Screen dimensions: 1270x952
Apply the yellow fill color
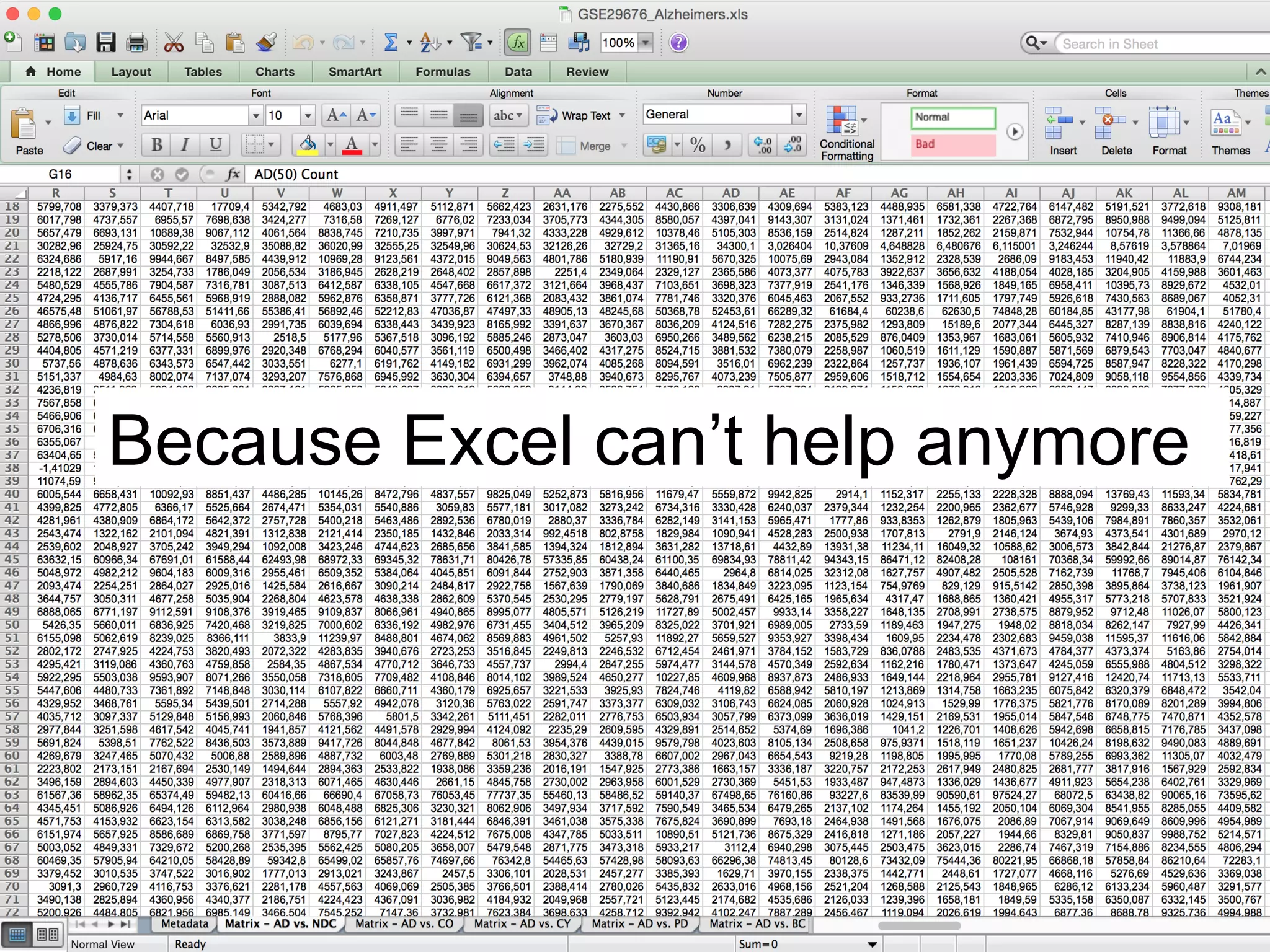(x=308, y=145)
